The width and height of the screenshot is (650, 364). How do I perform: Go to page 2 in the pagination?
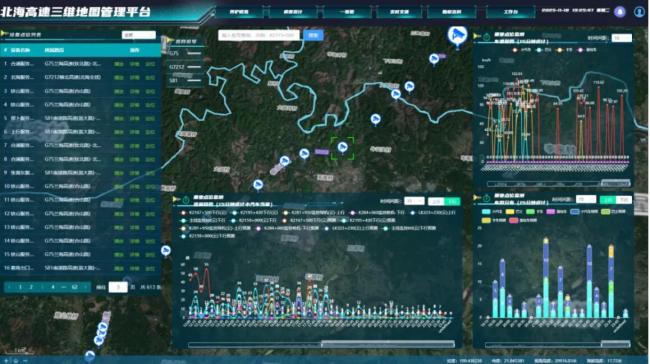pos(31,287)
